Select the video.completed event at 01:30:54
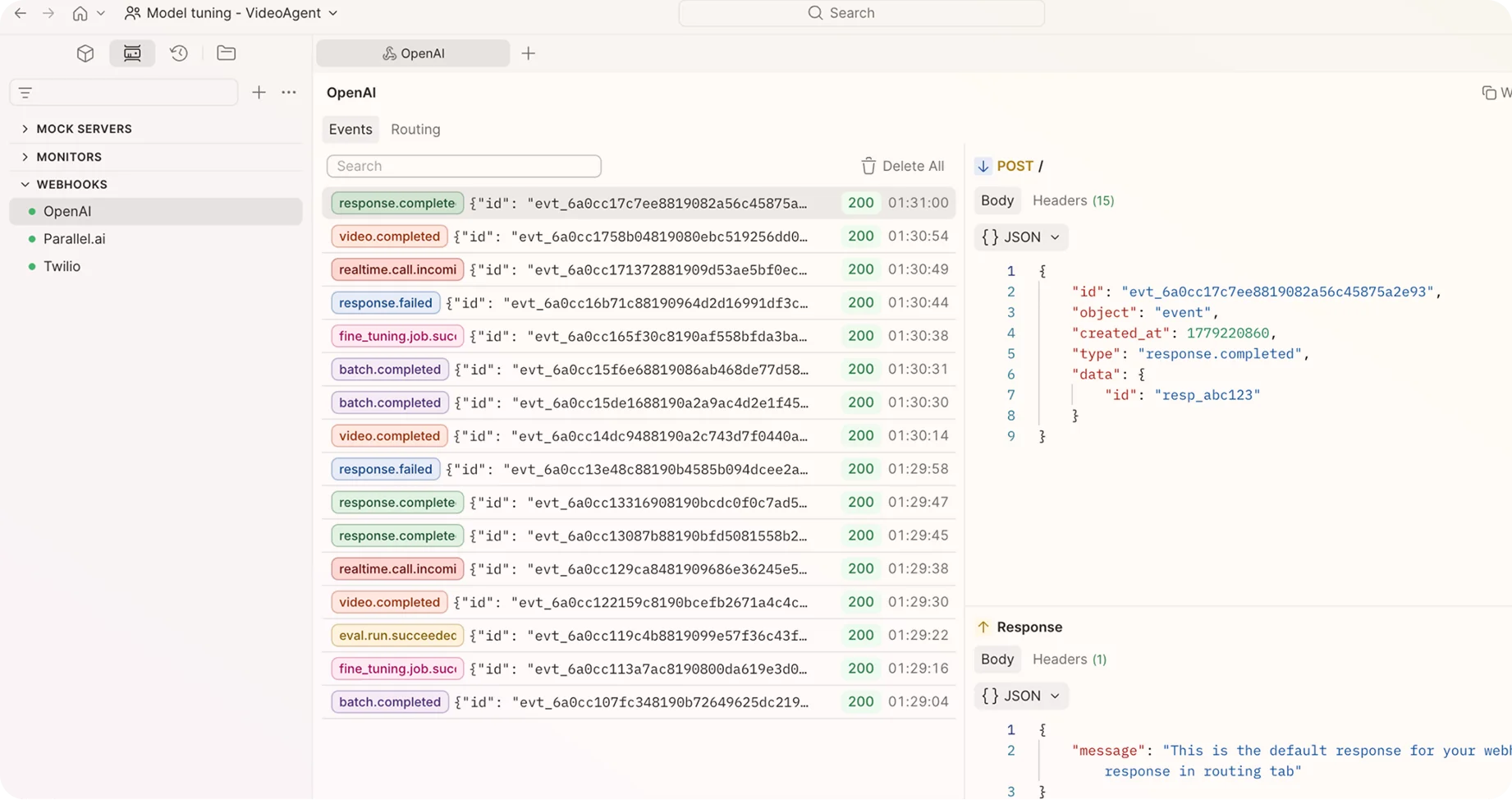 coord(639,237)
